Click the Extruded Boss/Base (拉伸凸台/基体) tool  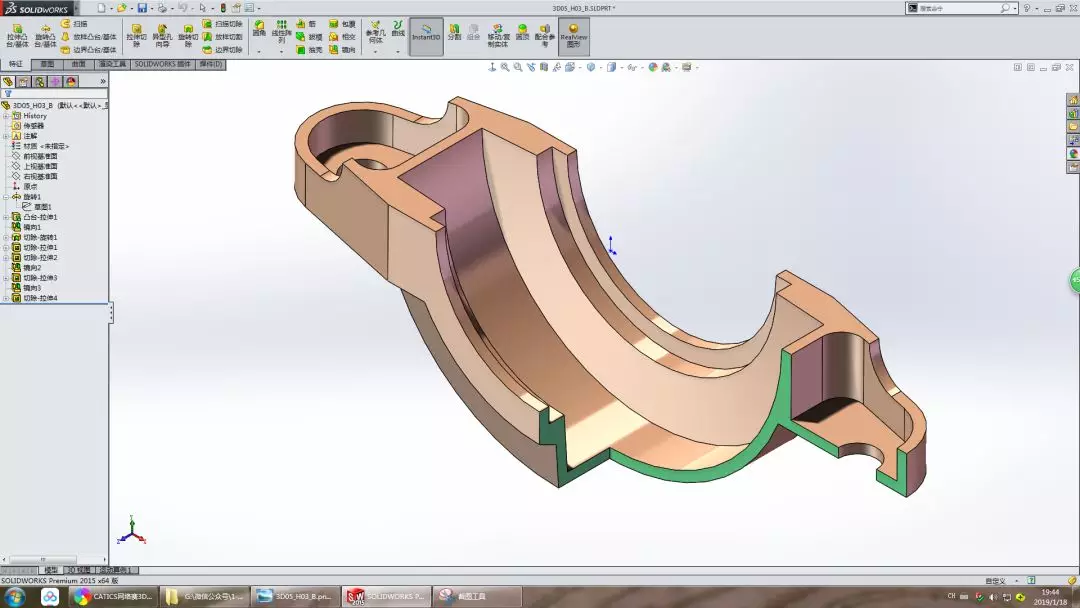pos(17,35)
